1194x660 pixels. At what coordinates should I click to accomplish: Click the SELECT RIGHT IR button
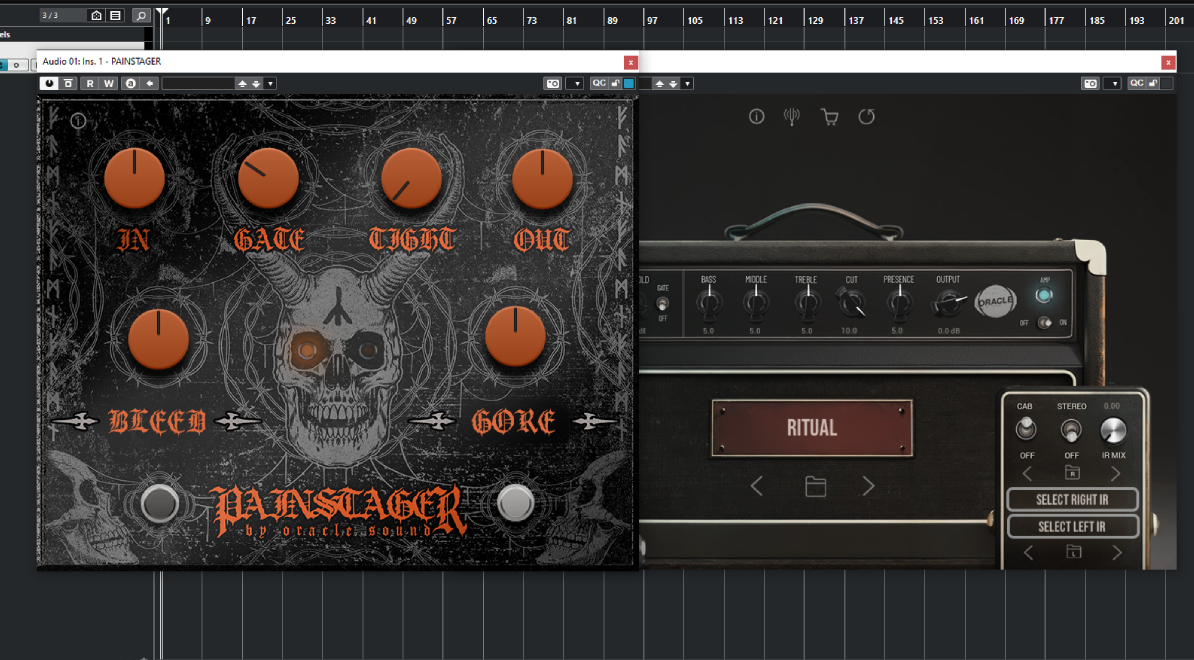1072,500
